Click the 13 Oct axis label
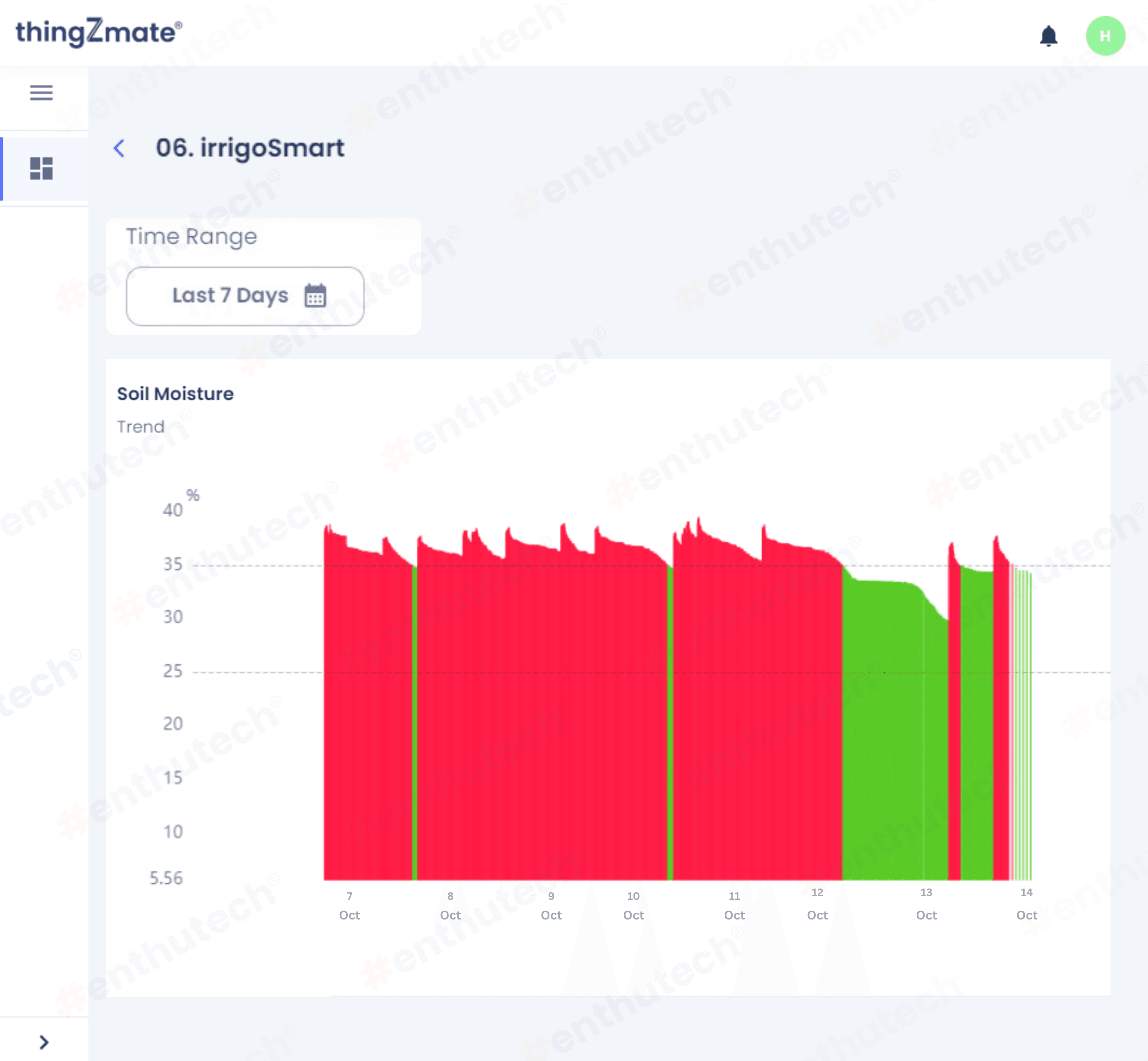Image resolution: width=1148 pixels, height=1061 pixels. (x=926, y=904)
